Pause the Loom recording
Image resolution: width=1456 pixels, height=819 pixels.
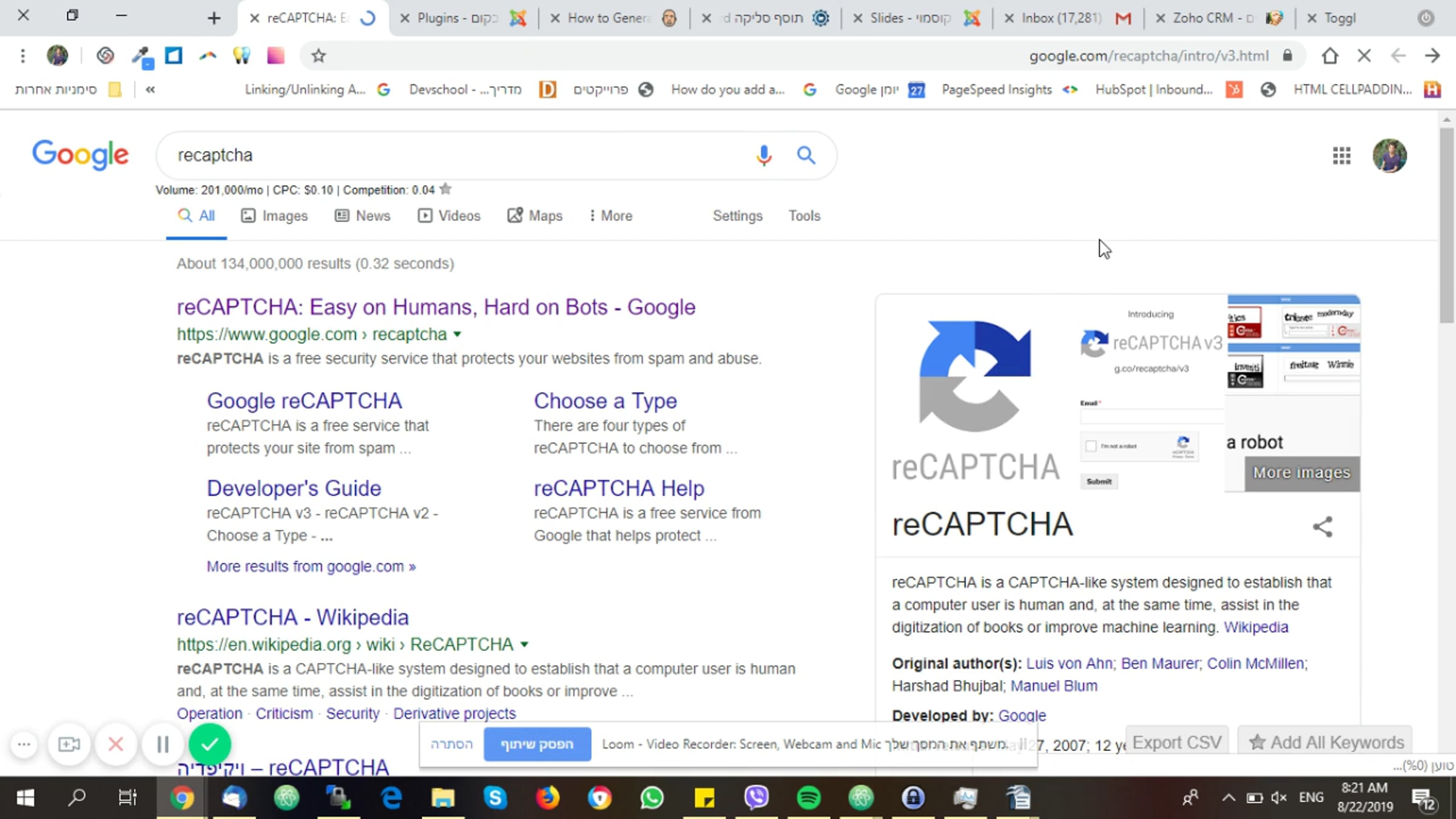[x=163, y=744]
